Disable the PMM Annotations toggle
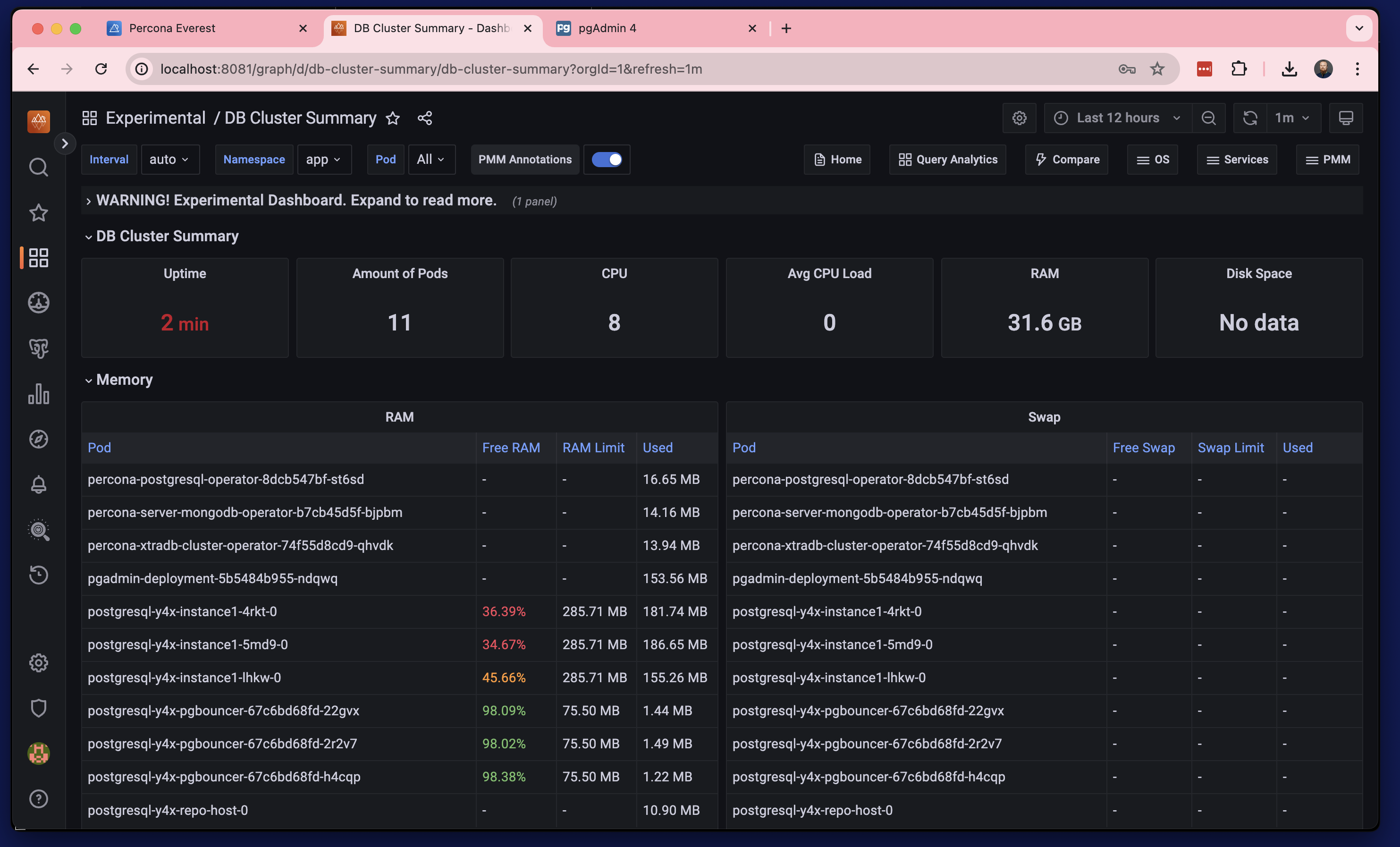Screen dimensions: 1400x847 pyautogui.click(x=607, y=160)
